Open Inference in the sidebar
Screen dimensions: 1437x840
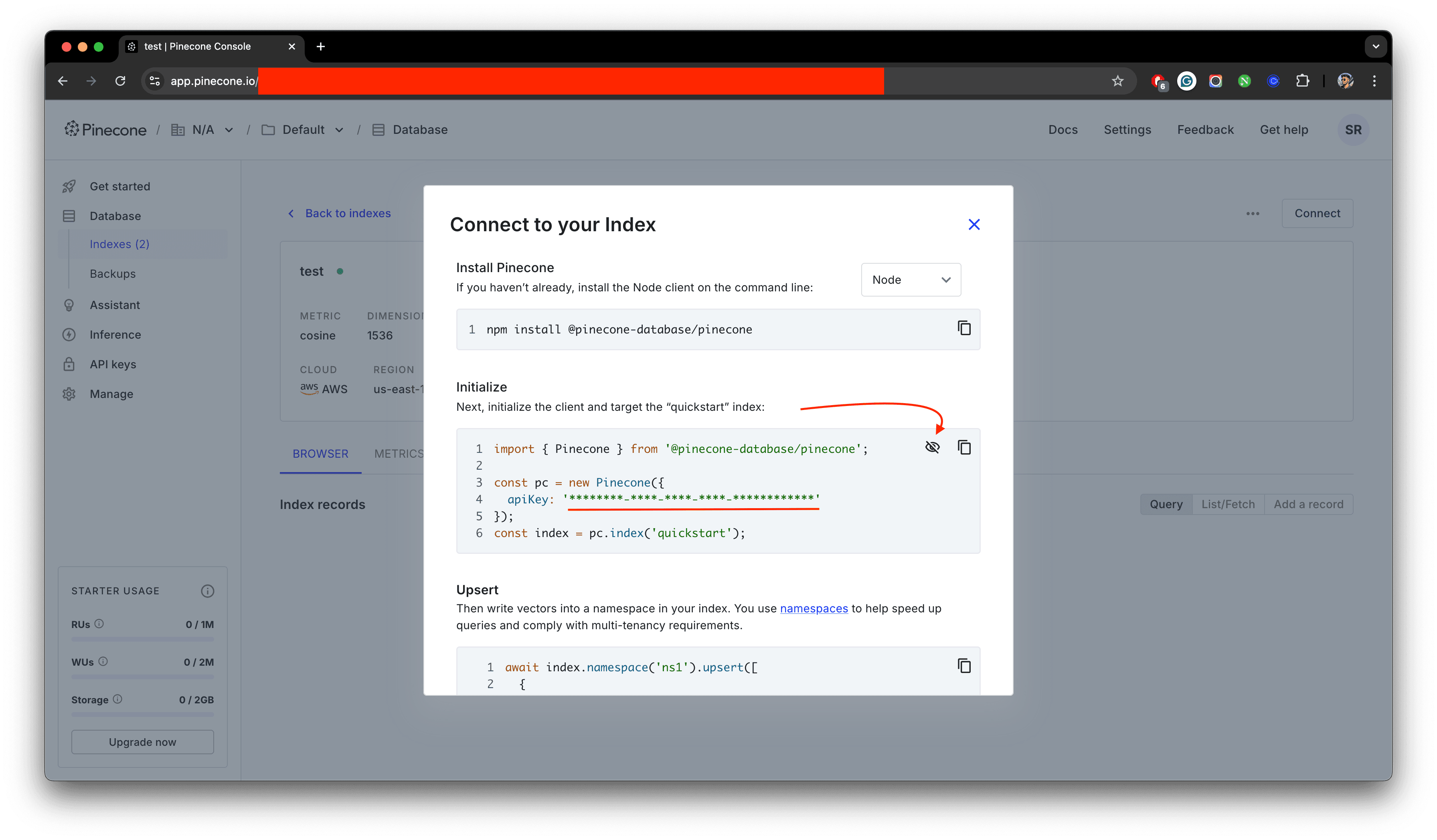[115, 335]
